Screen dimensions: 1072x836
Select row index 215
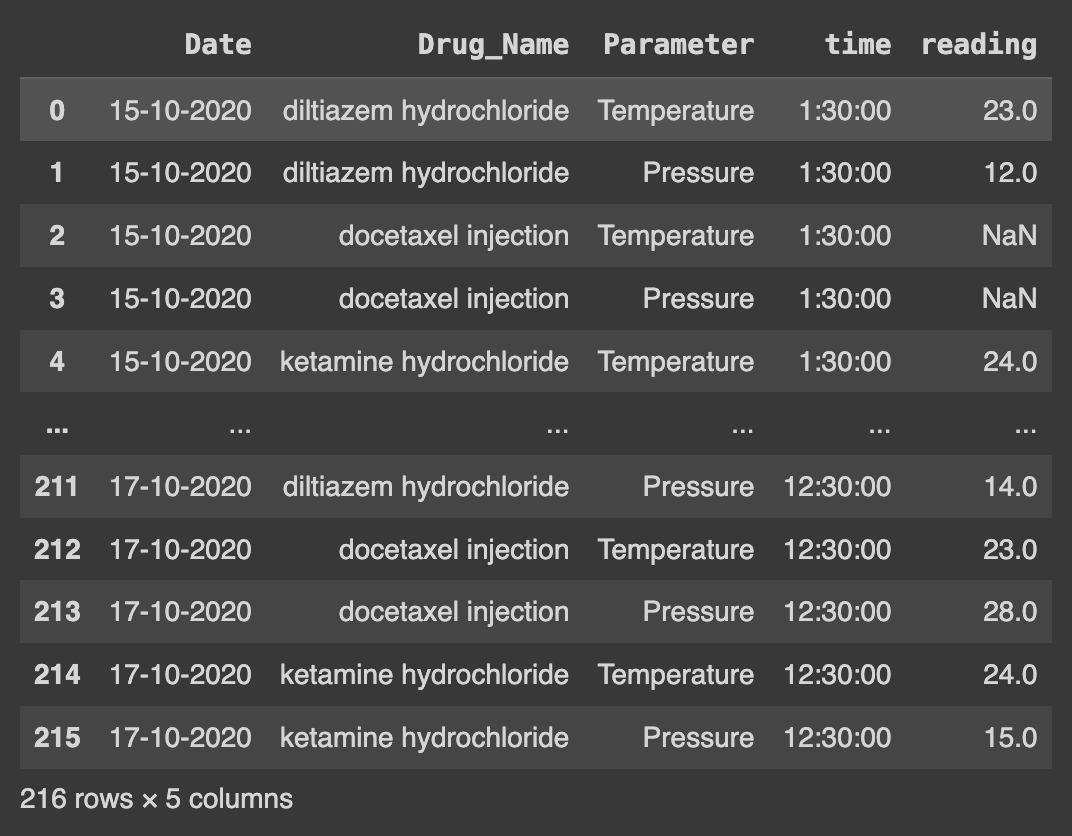pyautogui.click(x=57, y=738)
